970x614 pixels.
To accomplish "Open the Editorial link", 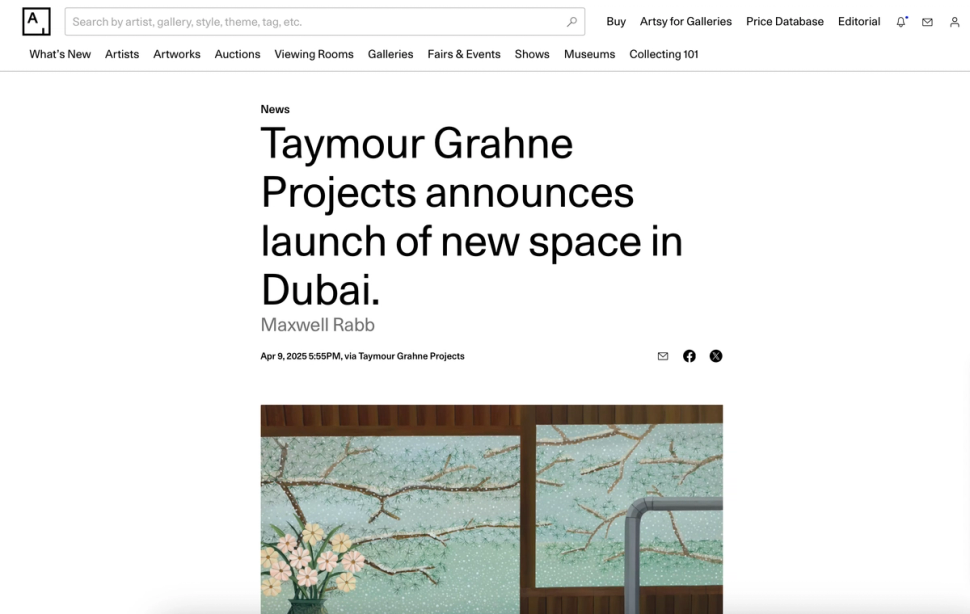I will click(859, 22).
